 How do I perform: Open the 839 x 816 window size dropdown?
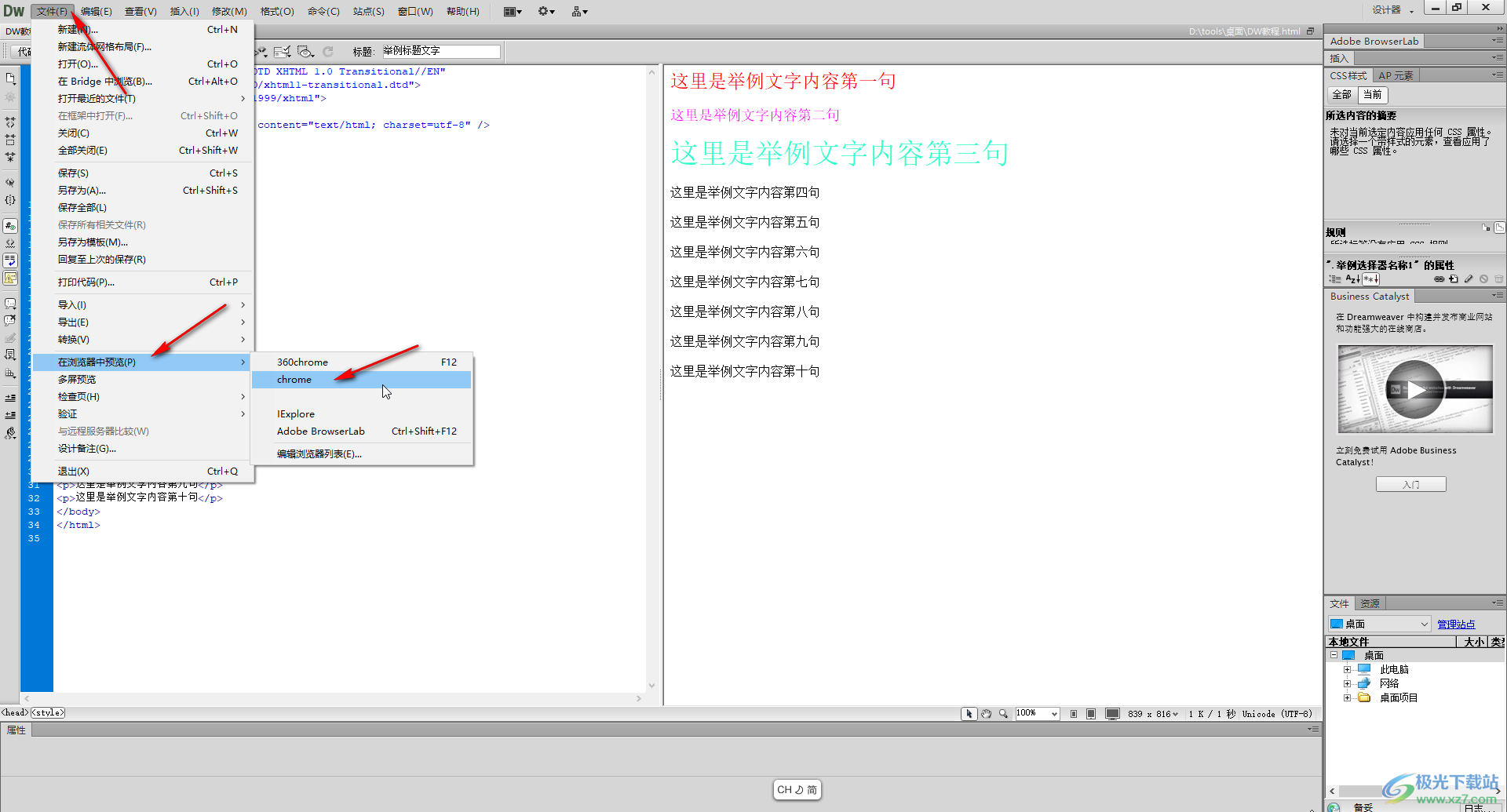click(1152, 714)
